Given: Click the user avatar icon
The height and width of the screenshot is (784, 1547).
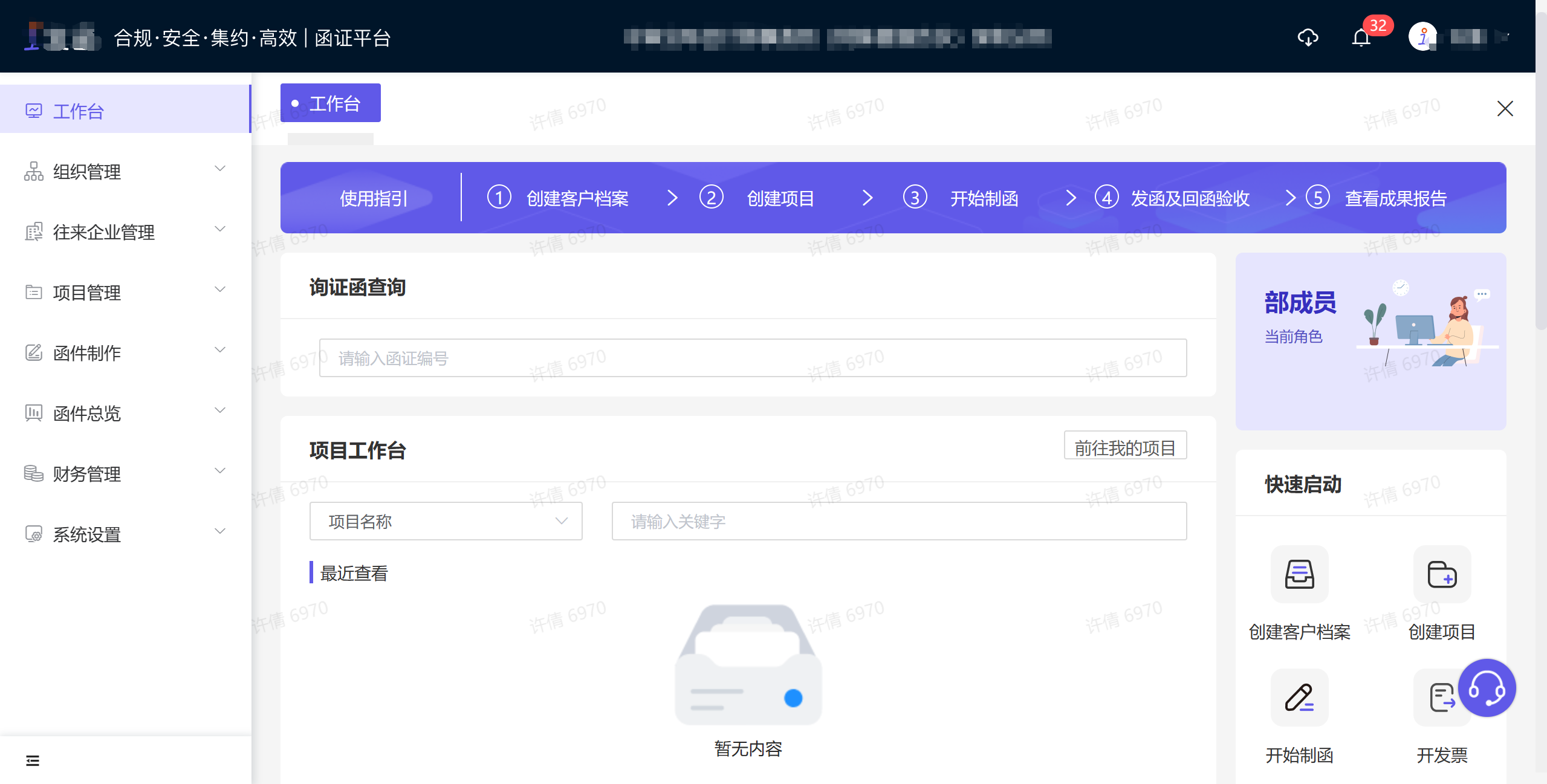Looking at the screenshot, I should (1422, 37).
